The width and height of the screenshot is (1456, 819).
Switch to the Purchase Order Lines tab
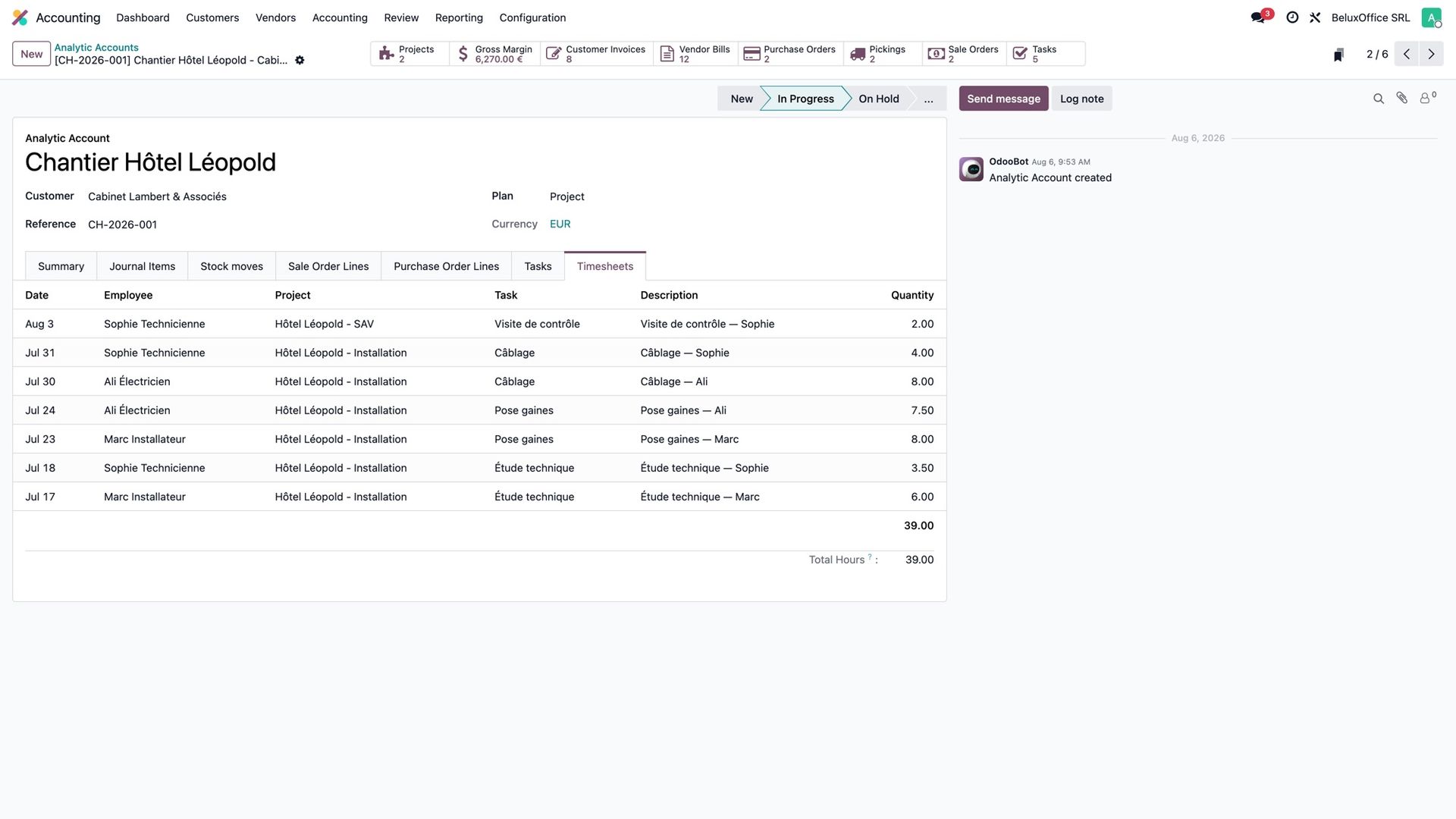[x=446, y=266]
